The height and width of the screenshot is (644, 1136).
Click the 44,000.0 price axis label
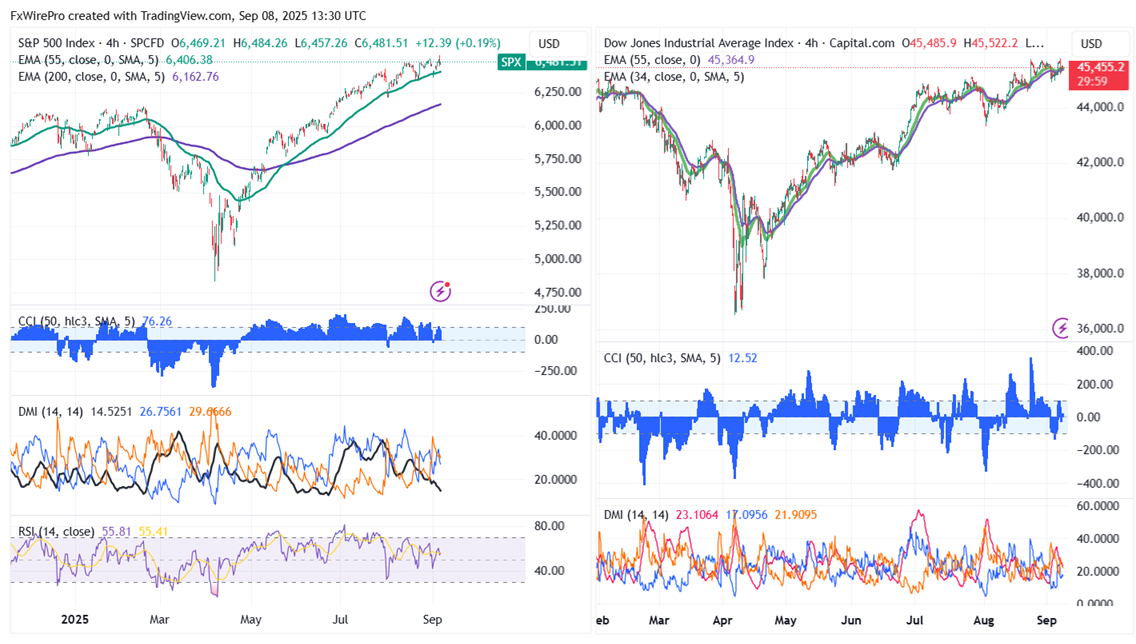tap(1100, 107)
